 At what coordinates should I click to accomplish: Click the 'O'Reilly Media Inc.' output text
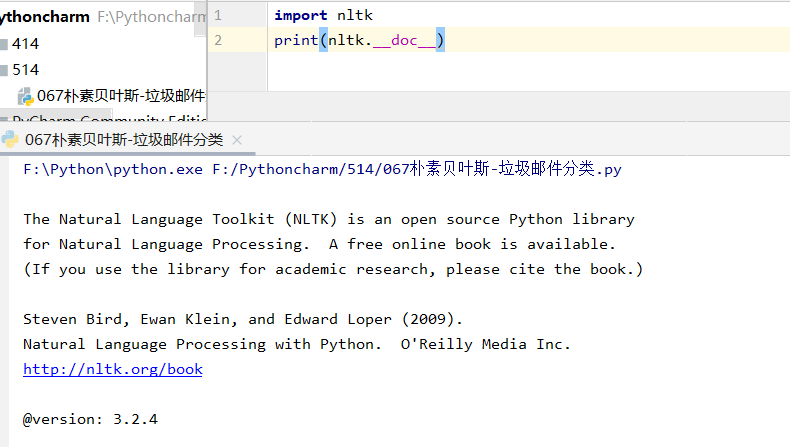coord(485,344)
